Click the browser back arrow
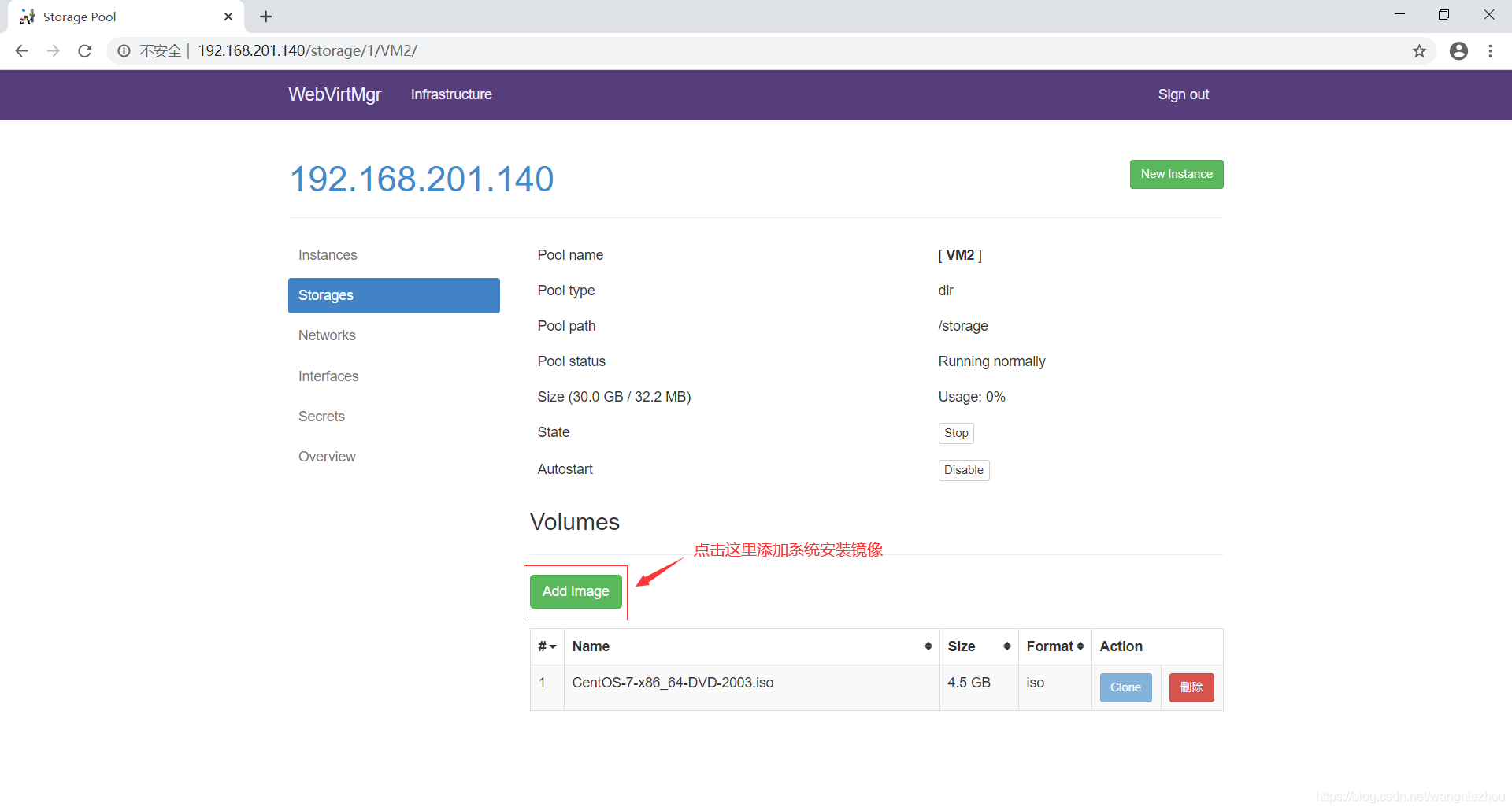Image resolution: width=1512 pixels, height=811 pixels. [22, 51]
